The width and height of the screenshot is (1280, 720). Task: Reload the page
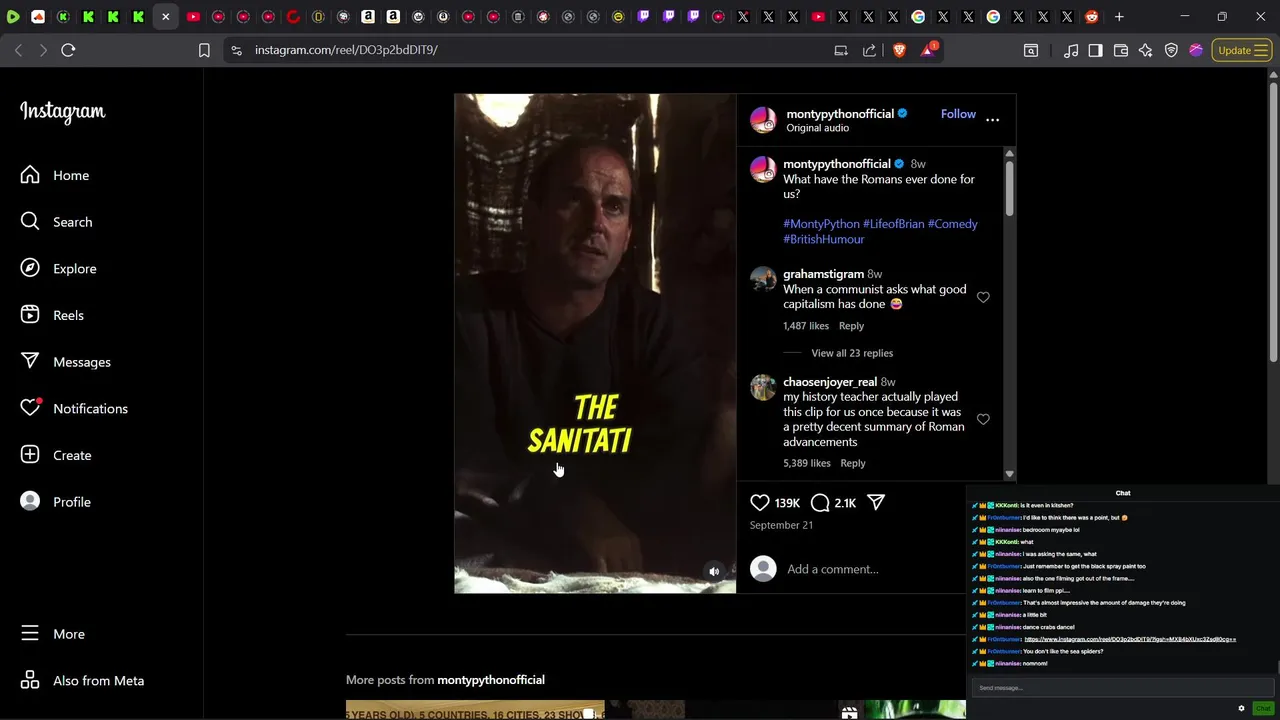(68, 50)
